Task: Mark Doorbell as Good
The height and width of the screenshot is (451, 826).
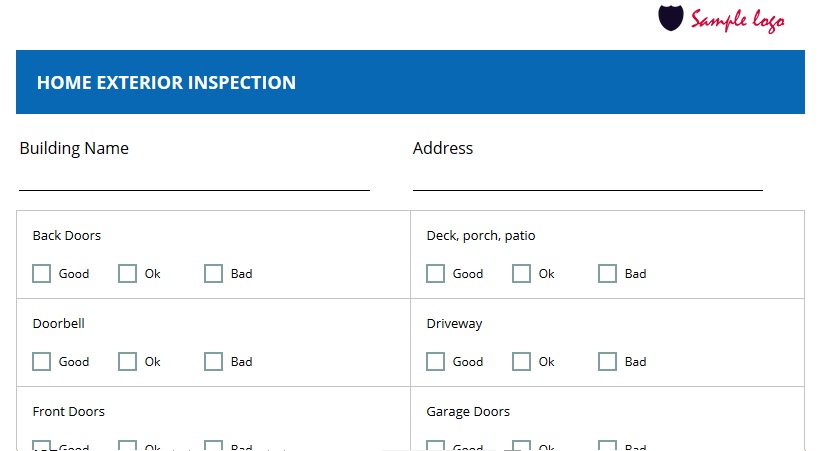Action: click(42, 361)
